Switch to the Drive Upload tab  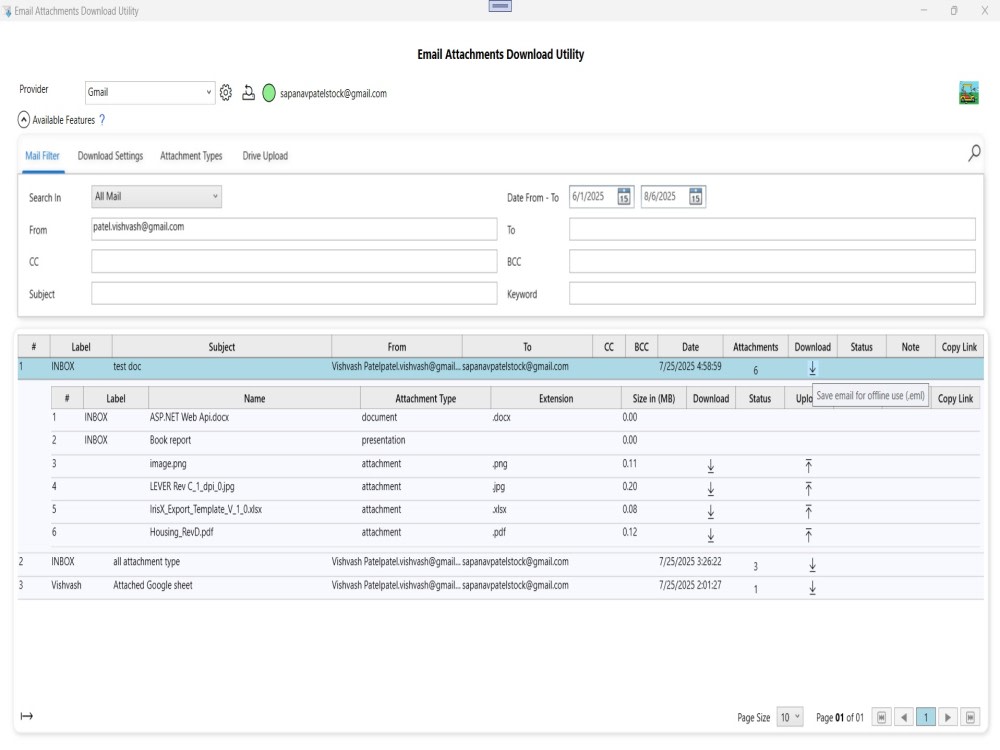click(265, 156)
